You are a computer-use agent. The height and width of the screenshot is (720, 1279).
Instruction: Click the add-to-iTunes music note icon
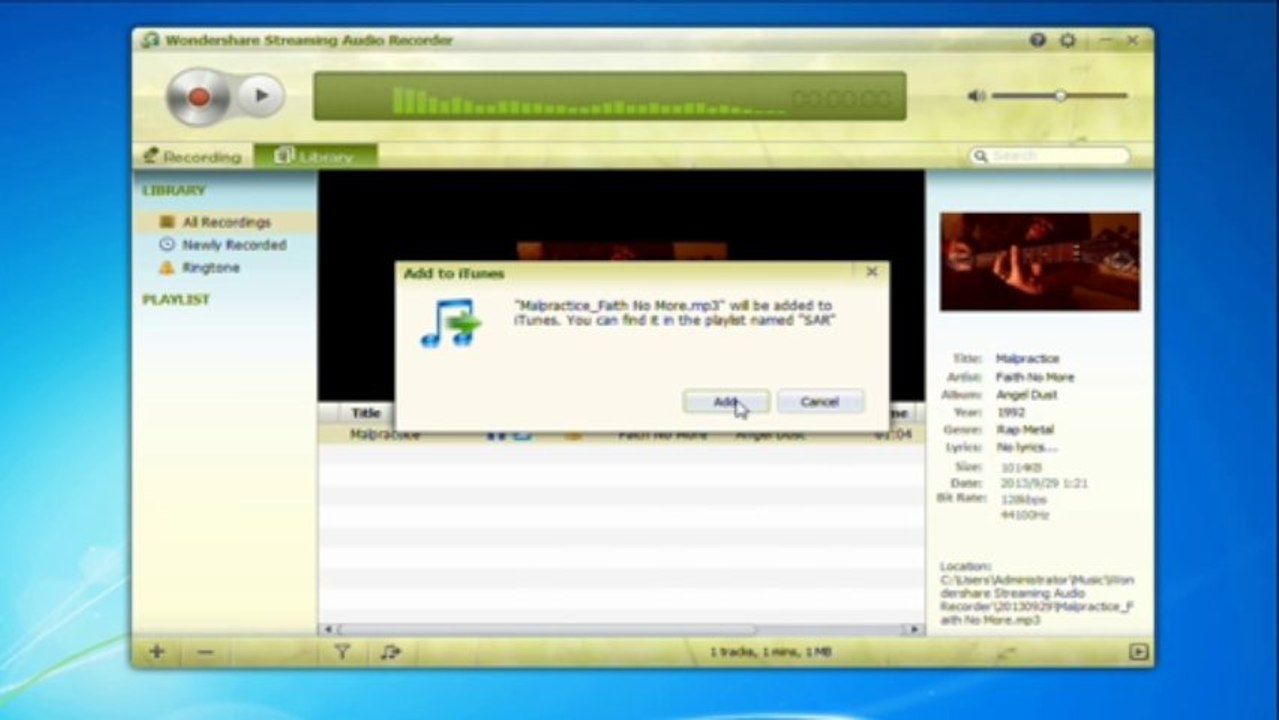(x=390, y=652)
